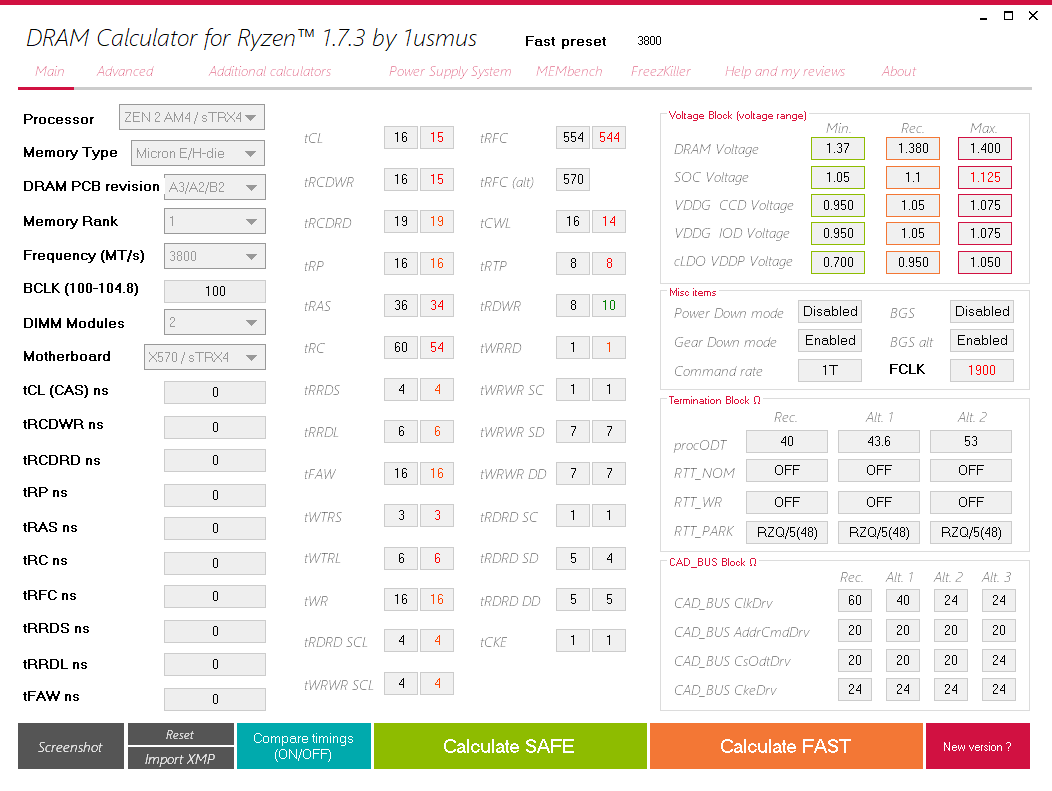Click the tRFC fast value 544
The height and width of the screenshot is (791, 1052).
tap(609, 138)
